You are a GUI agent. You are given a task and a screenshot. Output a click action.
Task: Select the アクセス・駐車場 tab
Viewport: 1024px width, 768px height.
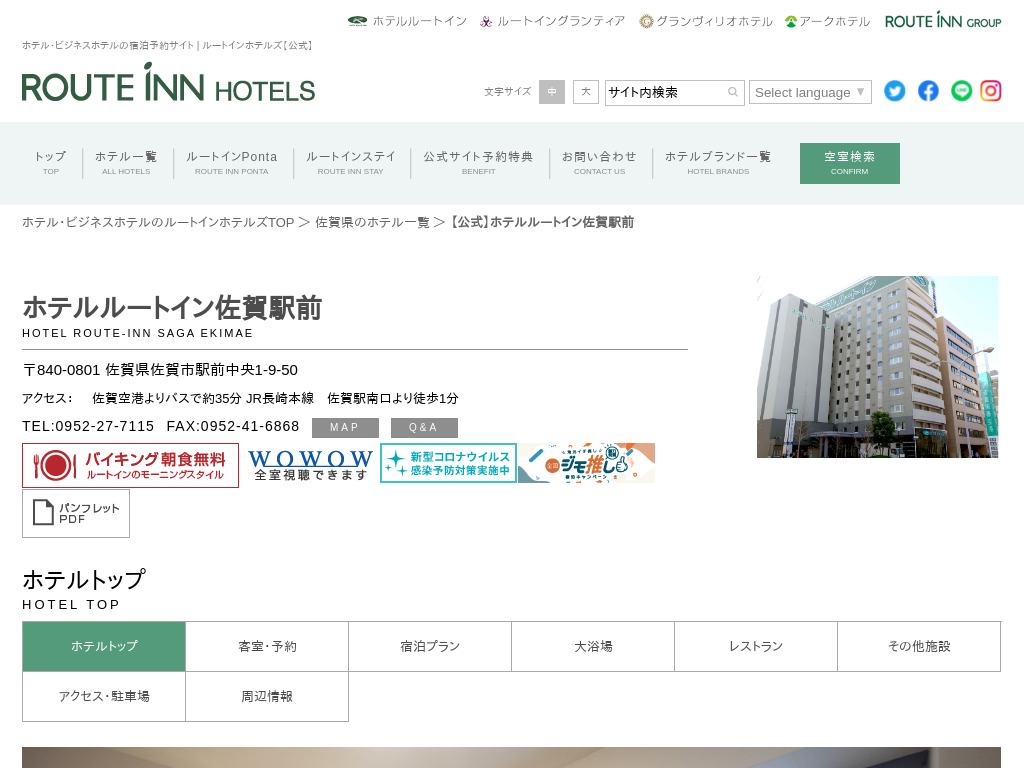click(104, 697)
